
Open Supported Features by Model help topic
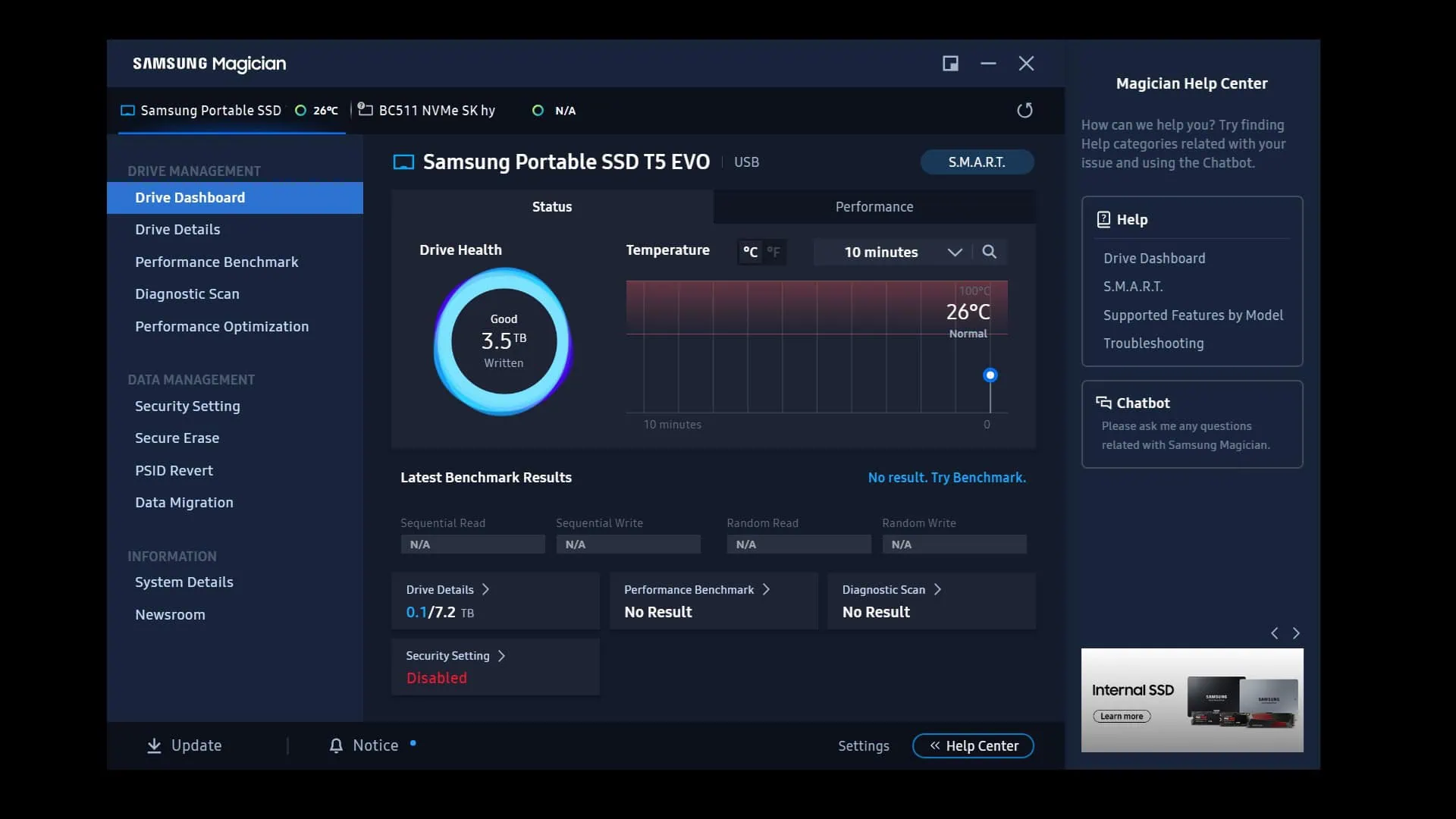1193,315
